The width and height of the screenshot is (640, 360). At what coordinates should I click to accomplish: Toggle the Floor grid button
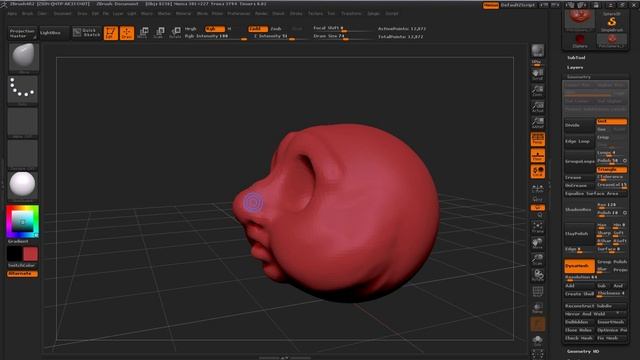click(538, 156)
